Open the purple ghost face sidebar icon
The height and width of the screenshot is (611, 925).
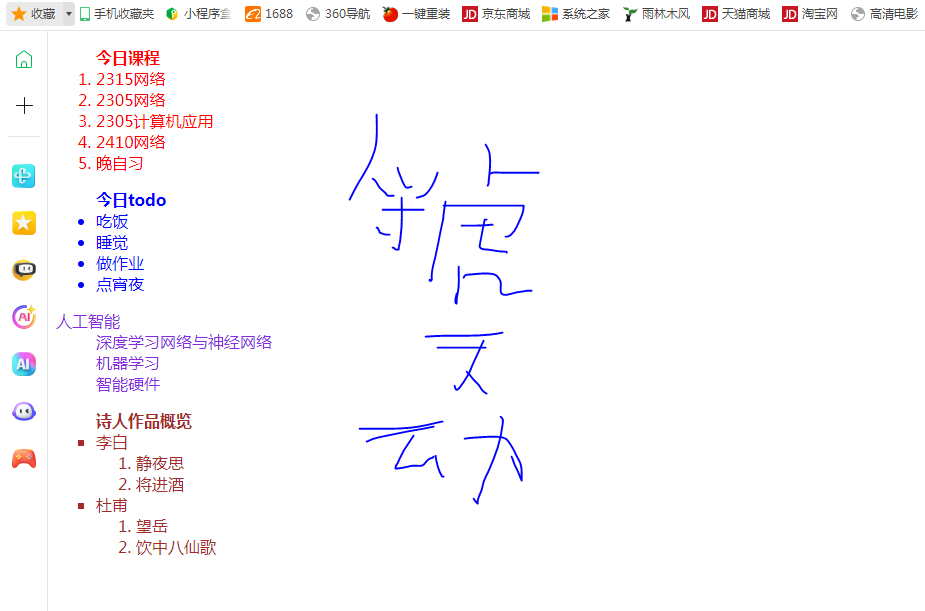pos(24,412)
